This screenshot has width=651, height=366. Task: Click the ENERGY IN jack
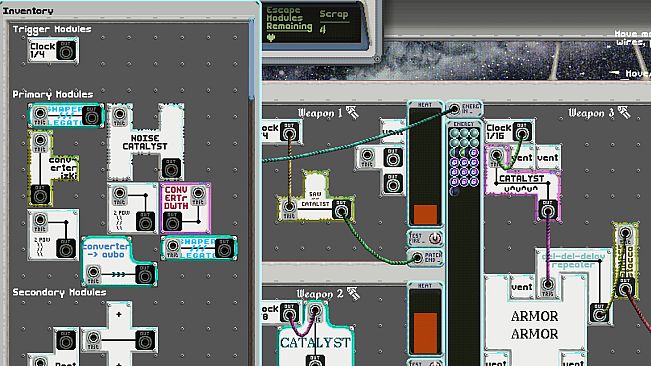455,109
